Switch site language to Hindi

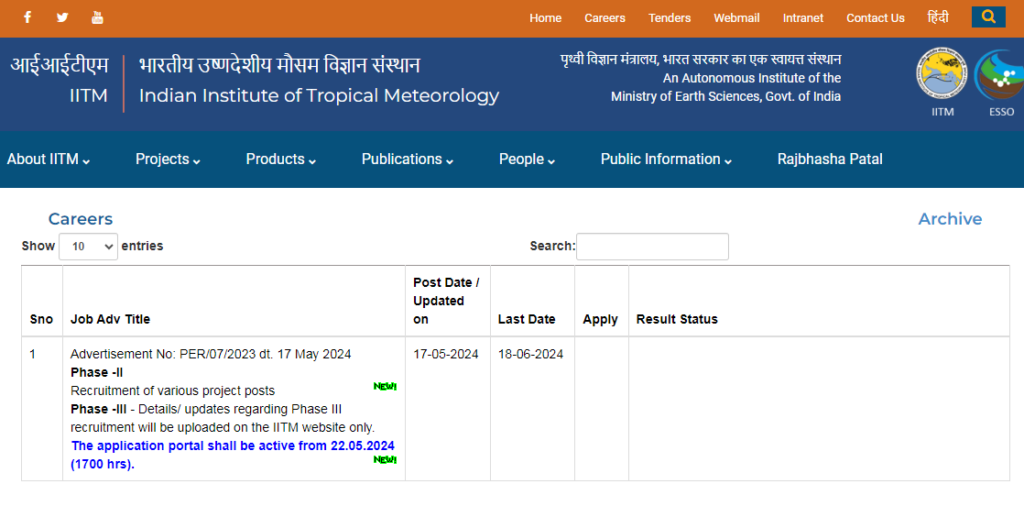[938, 18]
